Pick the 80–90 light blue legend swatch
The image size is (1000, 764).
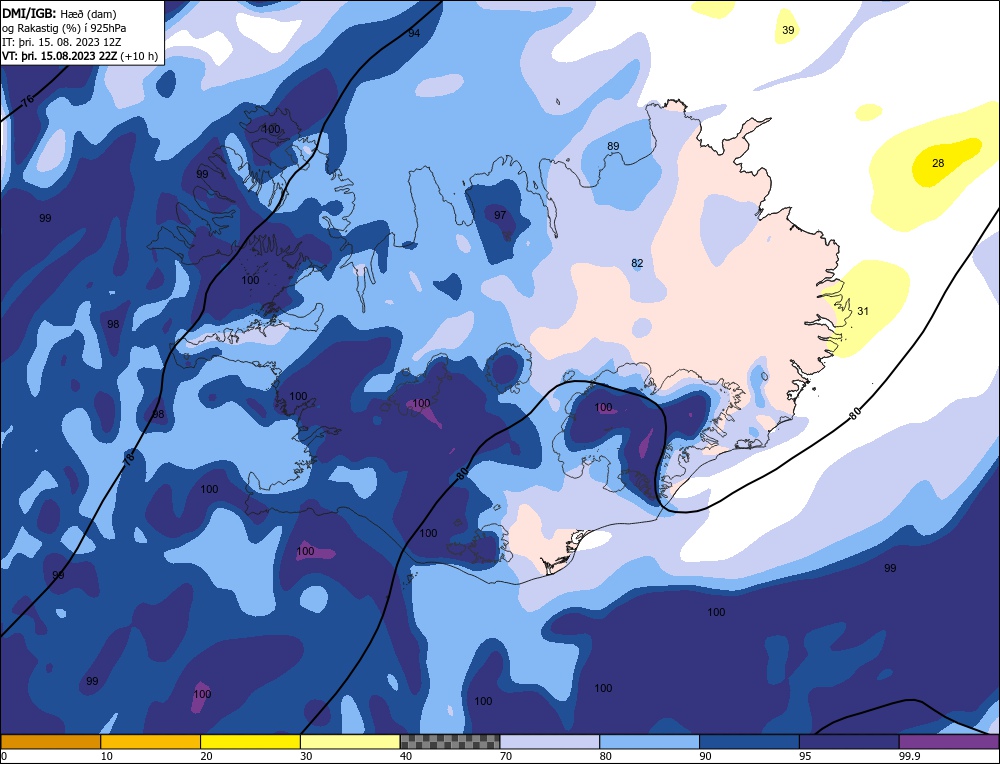click(x=649, y=742)
